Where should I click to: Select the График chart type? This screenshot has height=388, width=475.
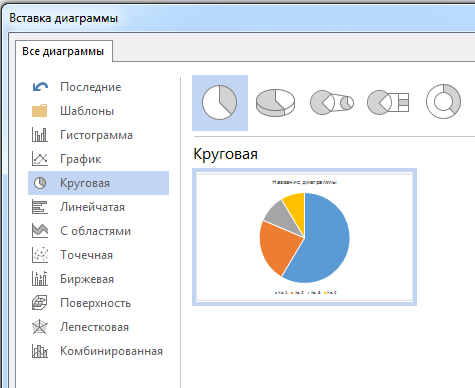98,159
